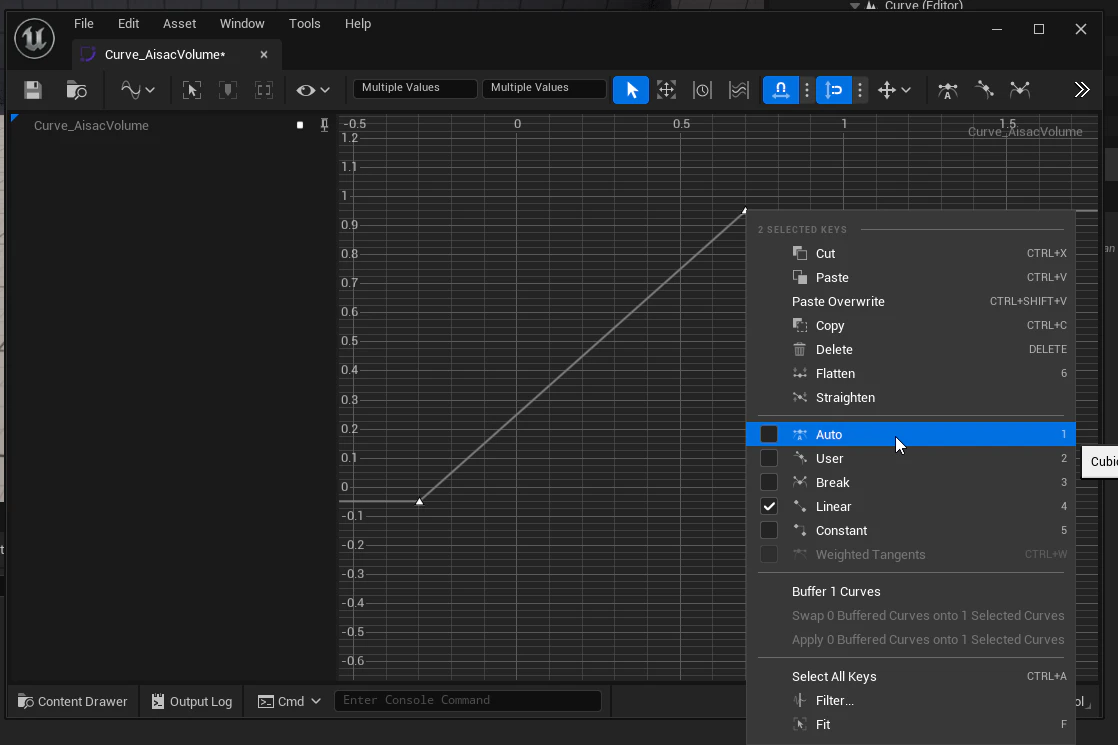Image resolution: width=1118 pixels, height=745 pixels.
Task: Set auto tangents via toolbar icon
Action: (x=948, y=90)
